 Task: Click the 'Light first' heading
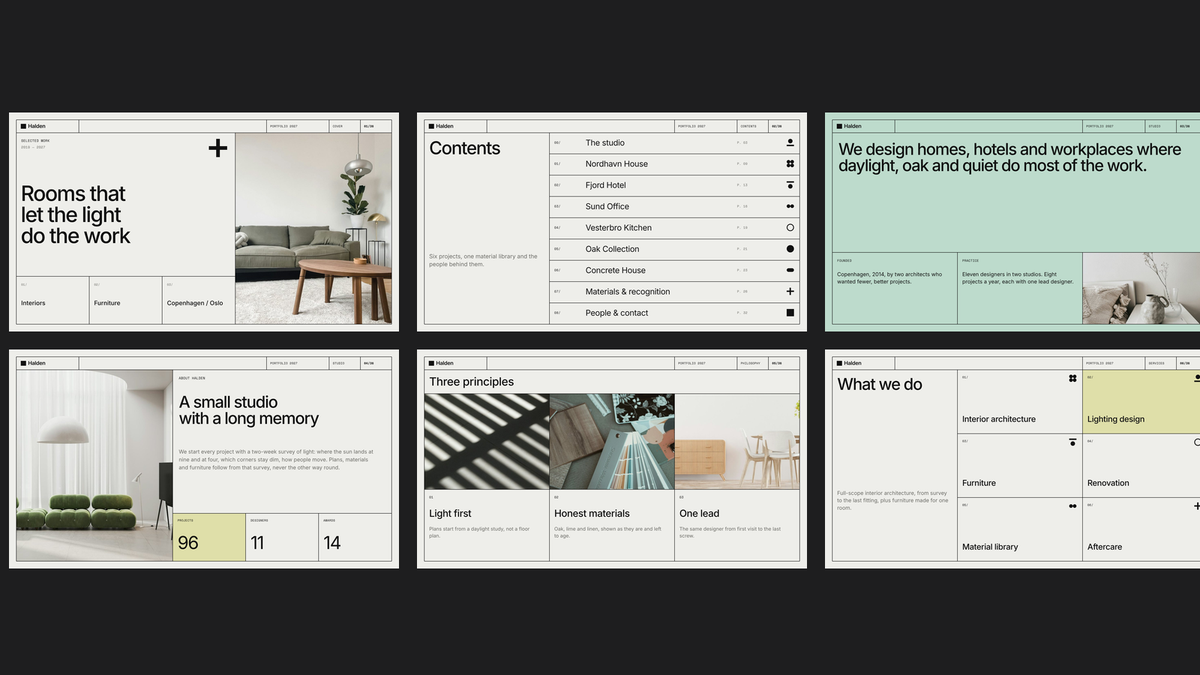(450, 514)
